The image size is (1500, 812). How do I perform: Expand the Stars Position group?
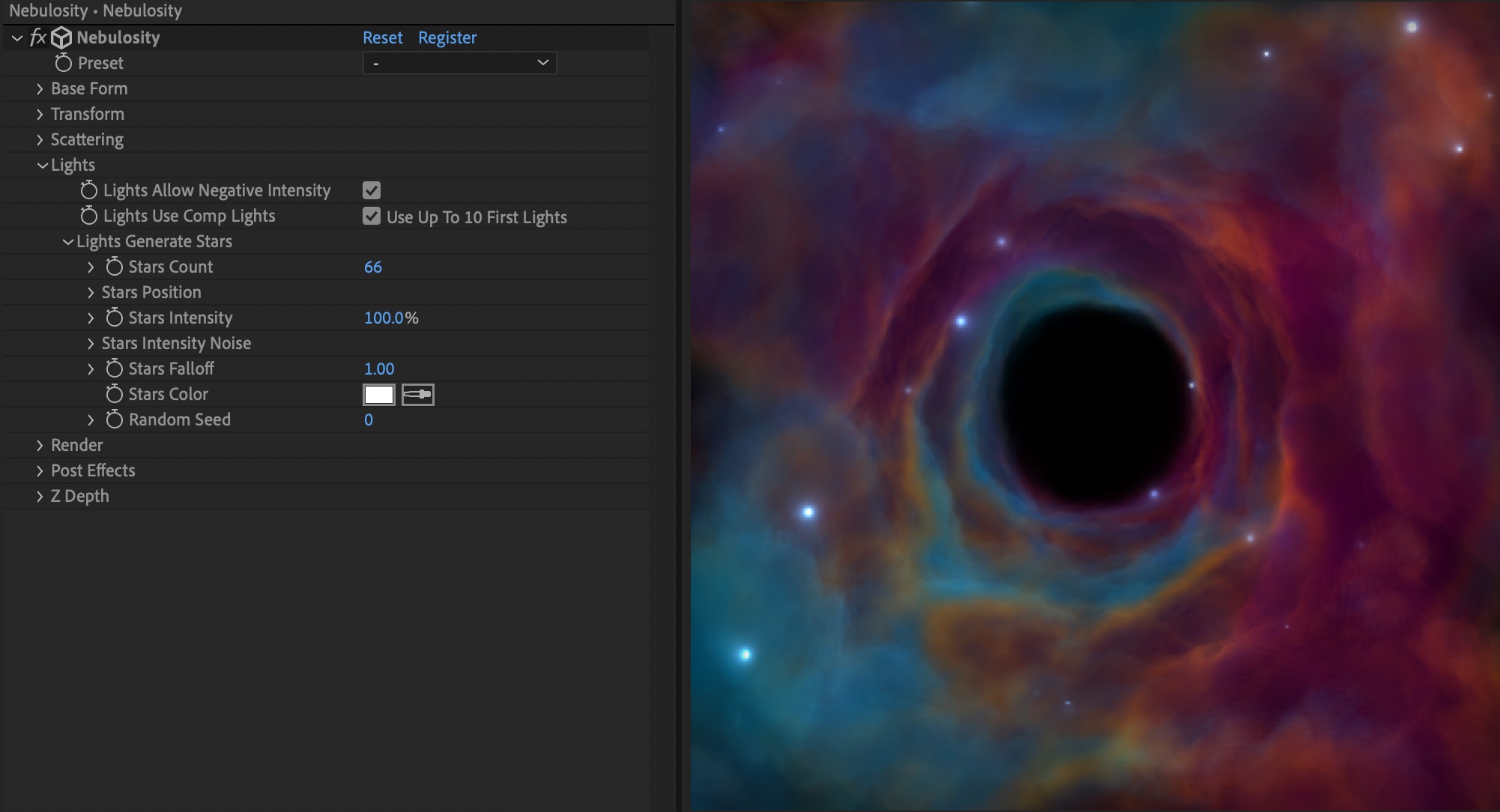[91, 292]
